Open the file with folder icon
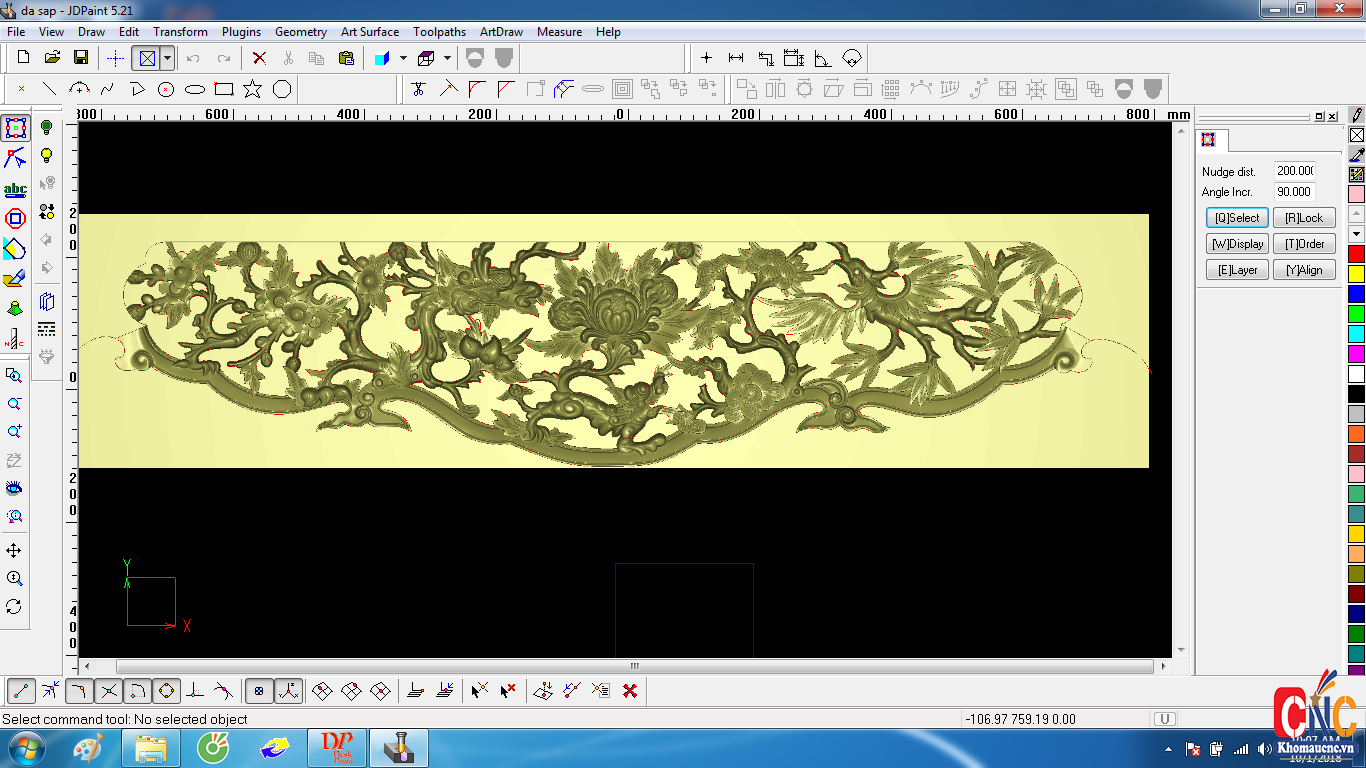 coord(52,58)
